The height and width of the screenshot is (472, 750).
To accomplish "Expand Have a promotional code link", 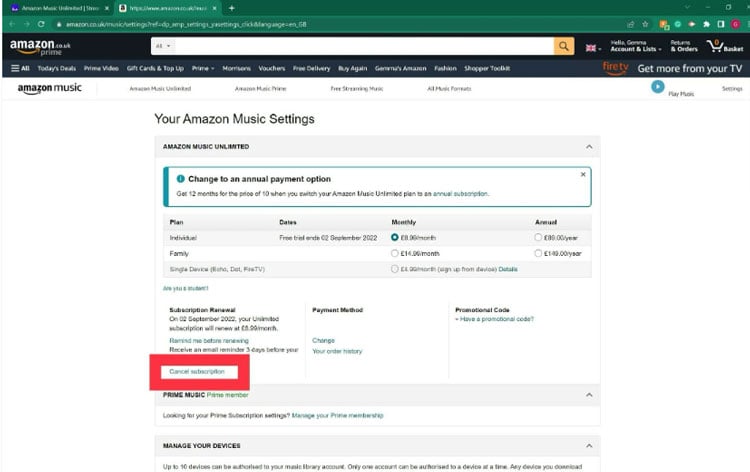I will pyautogui.click(x=494, y=319).
